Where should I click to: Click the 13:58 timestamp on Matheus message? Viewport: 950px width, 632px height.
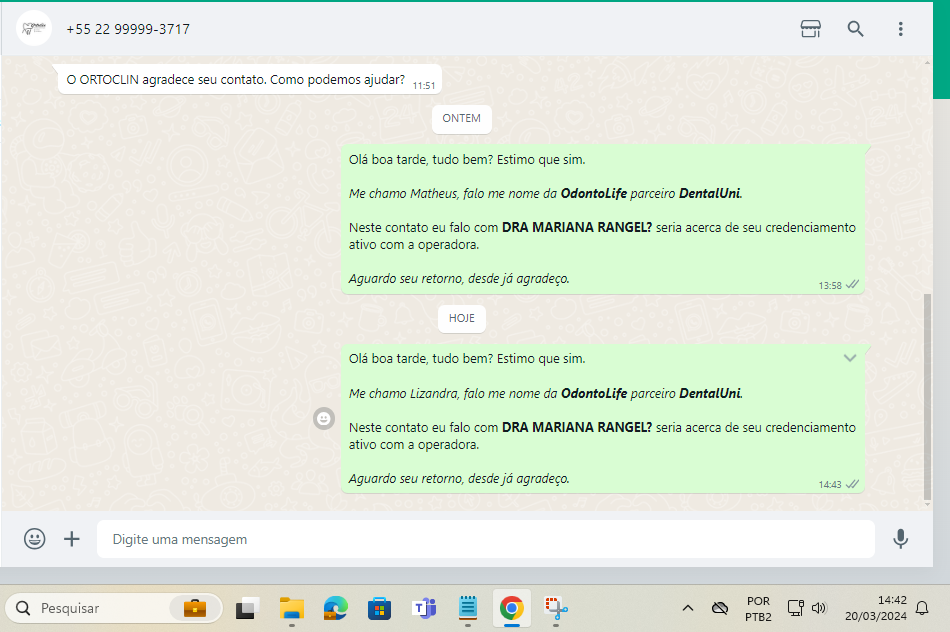coord(829,285)
